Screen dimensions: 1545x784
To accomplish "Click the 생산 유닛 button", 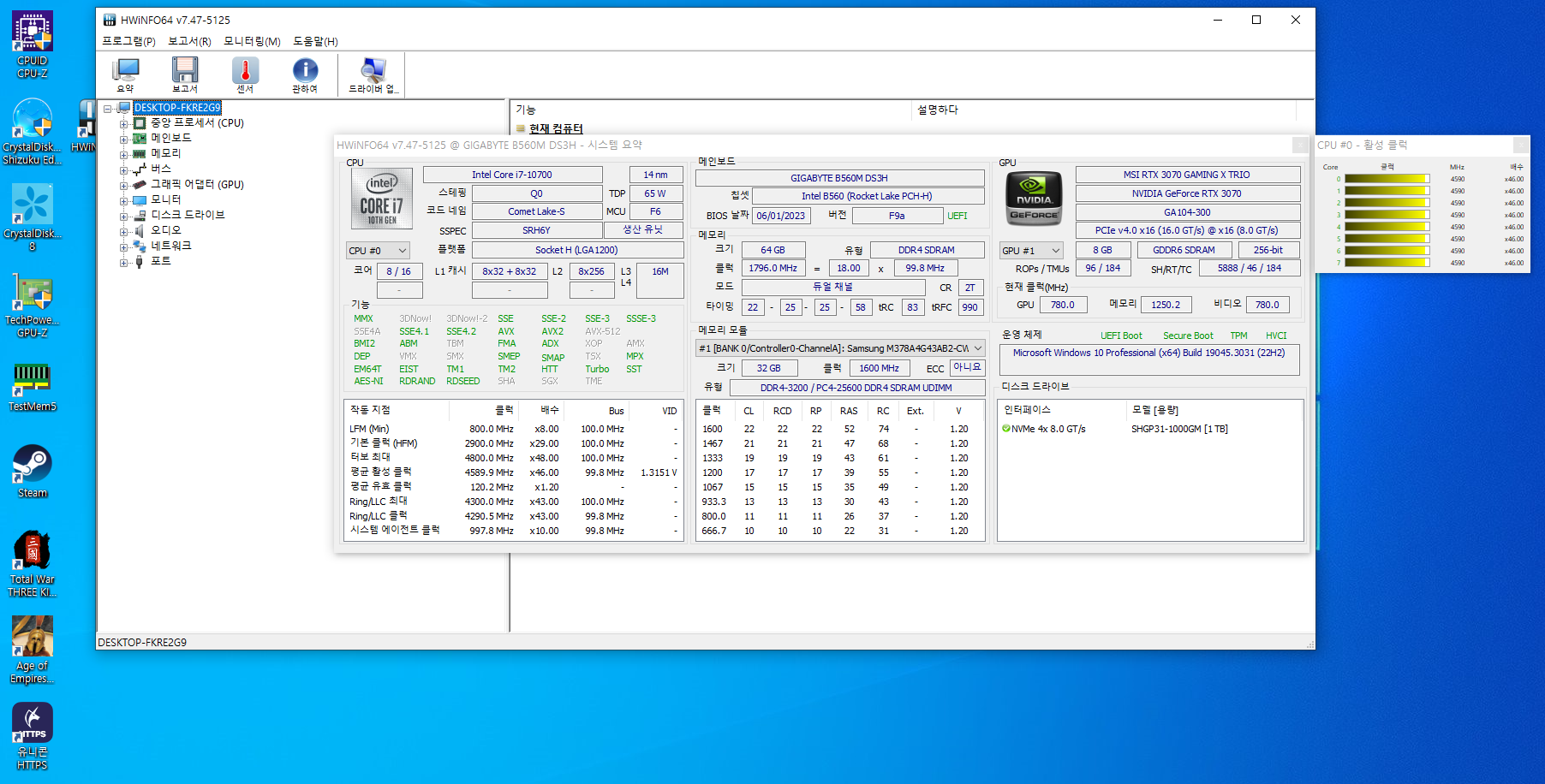I will click(643, 229).
